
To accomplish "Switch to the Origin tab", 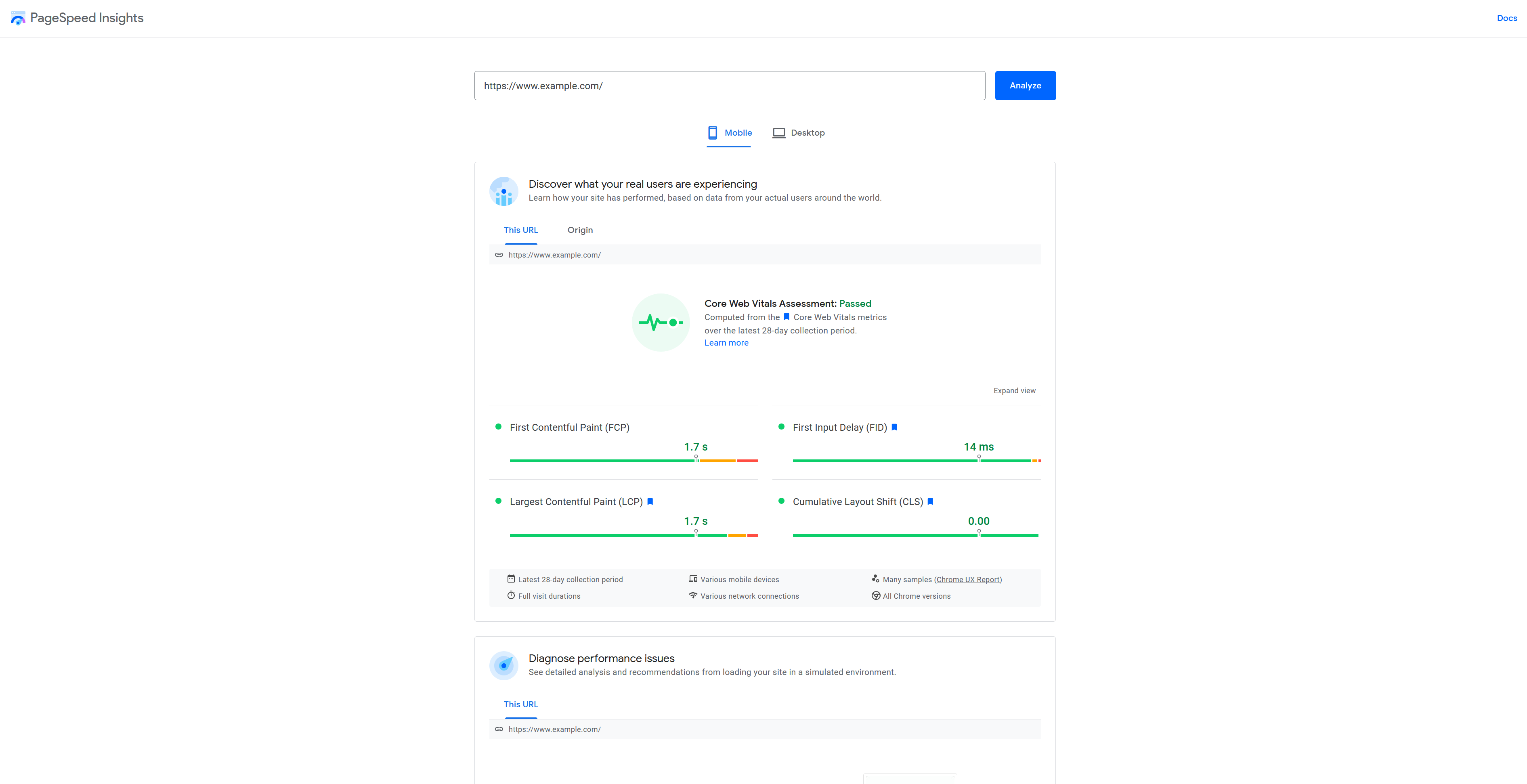I will [580, 230].
